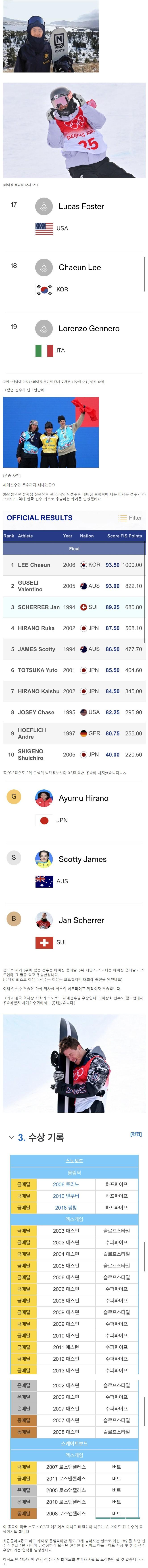
Task: Click the Italy flag next to ITA
Action: tap(44, 350)
